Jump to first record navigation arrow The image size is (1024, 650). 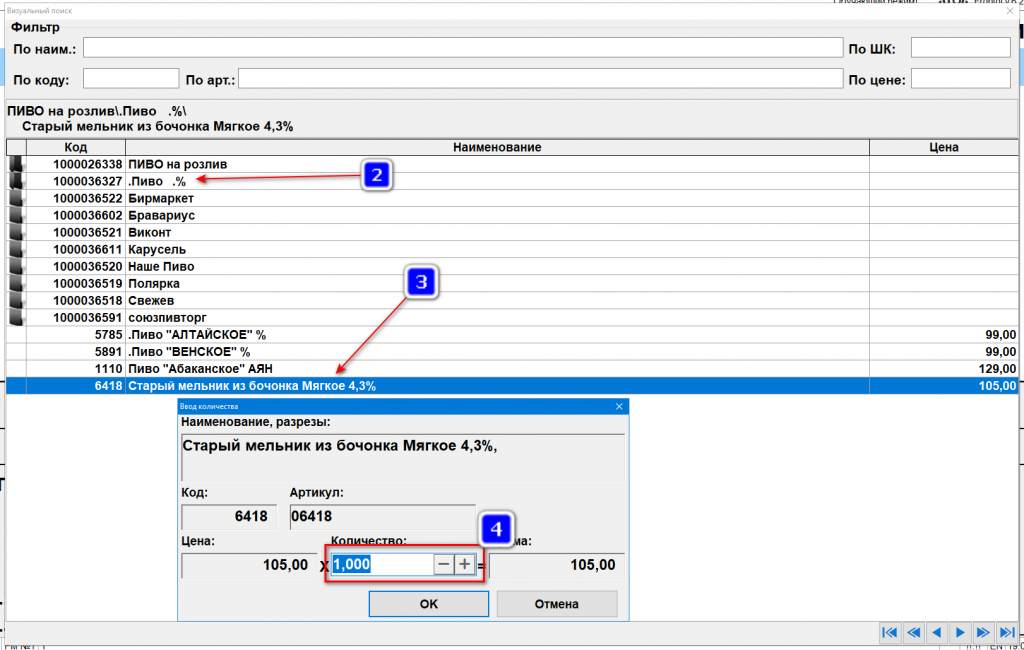pos(889,632)
